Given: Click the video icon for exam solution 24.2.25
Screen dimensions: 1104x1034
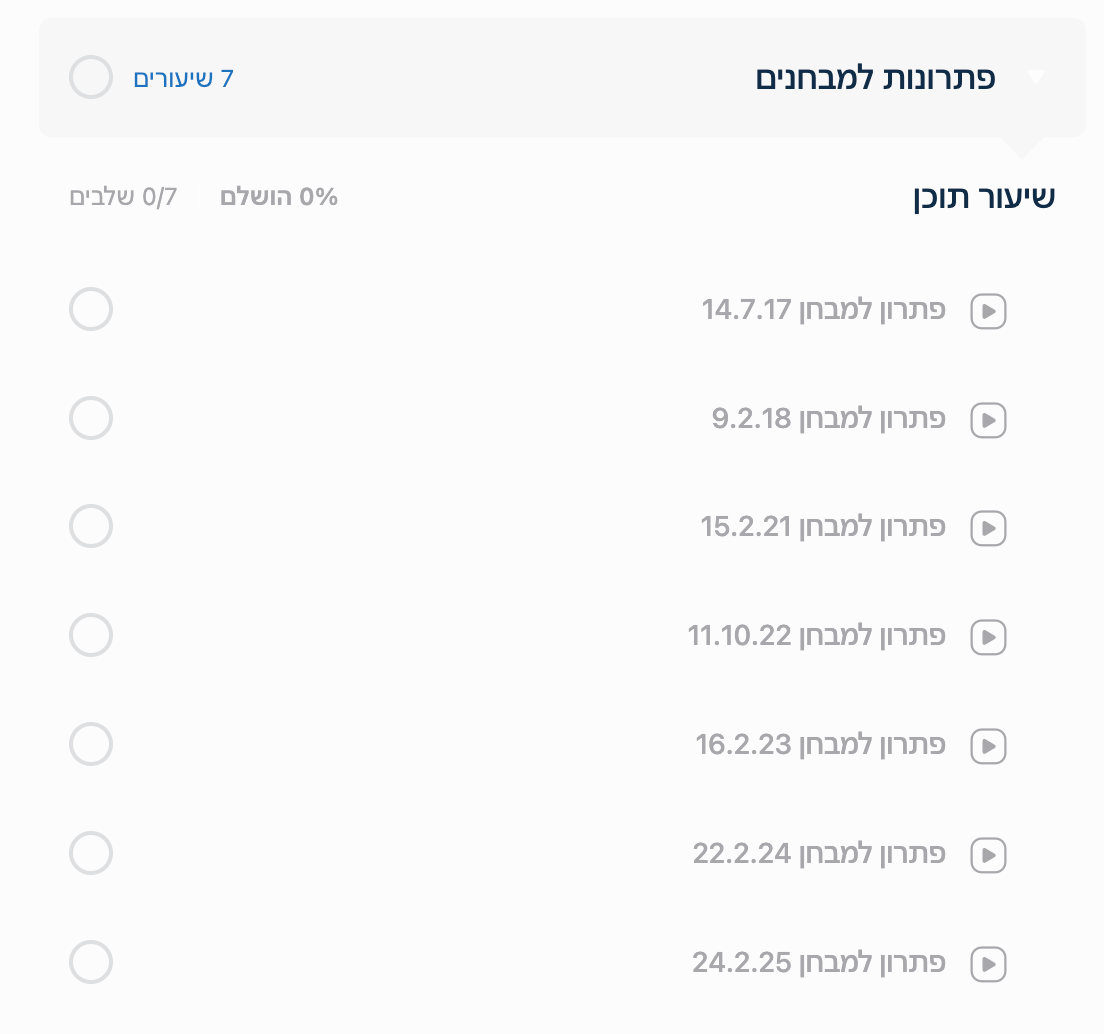Looking at the screenshot, I should pyautogui.click(x=988, y=964).
